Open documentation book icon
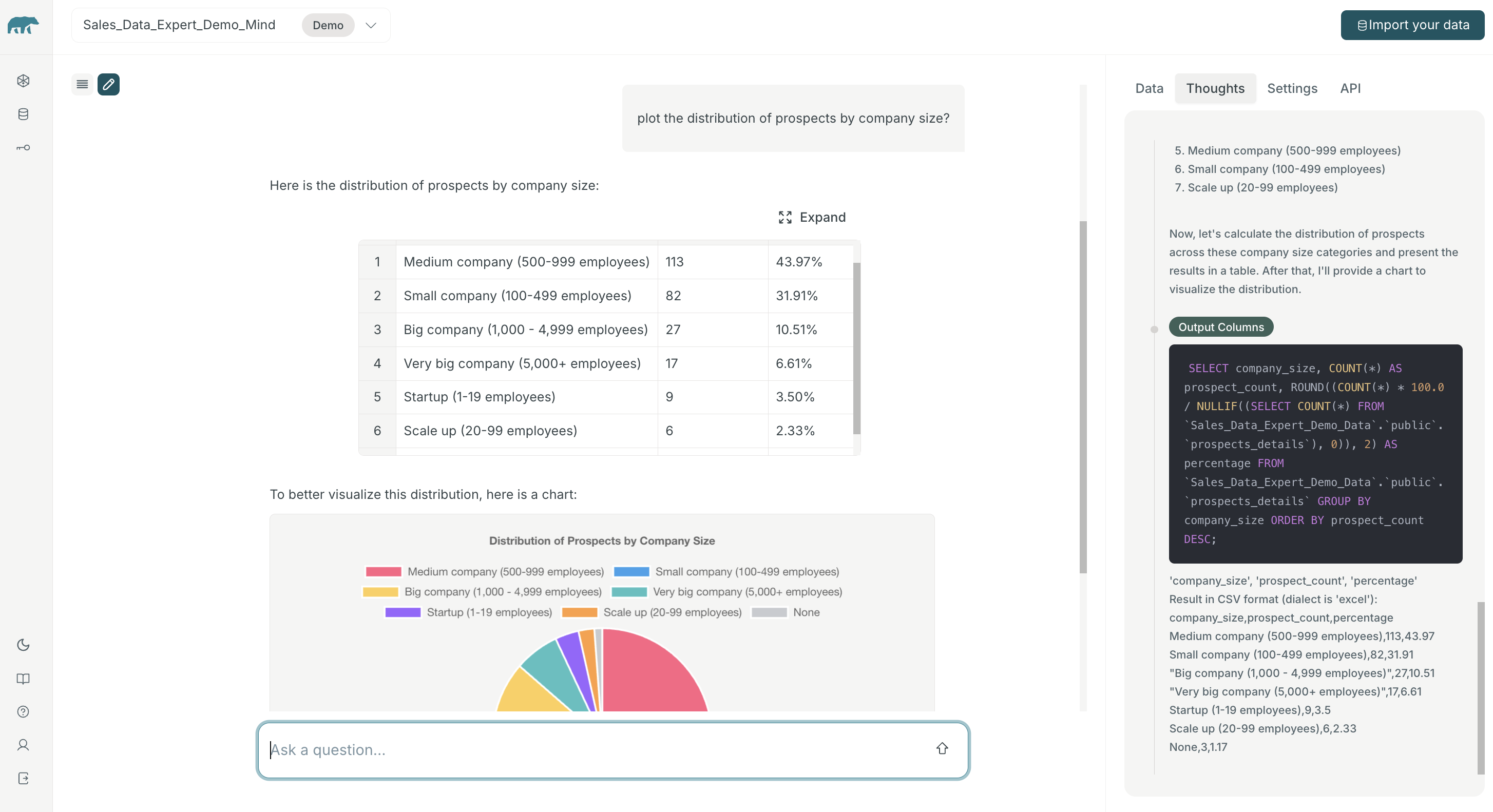 [23, 679]
